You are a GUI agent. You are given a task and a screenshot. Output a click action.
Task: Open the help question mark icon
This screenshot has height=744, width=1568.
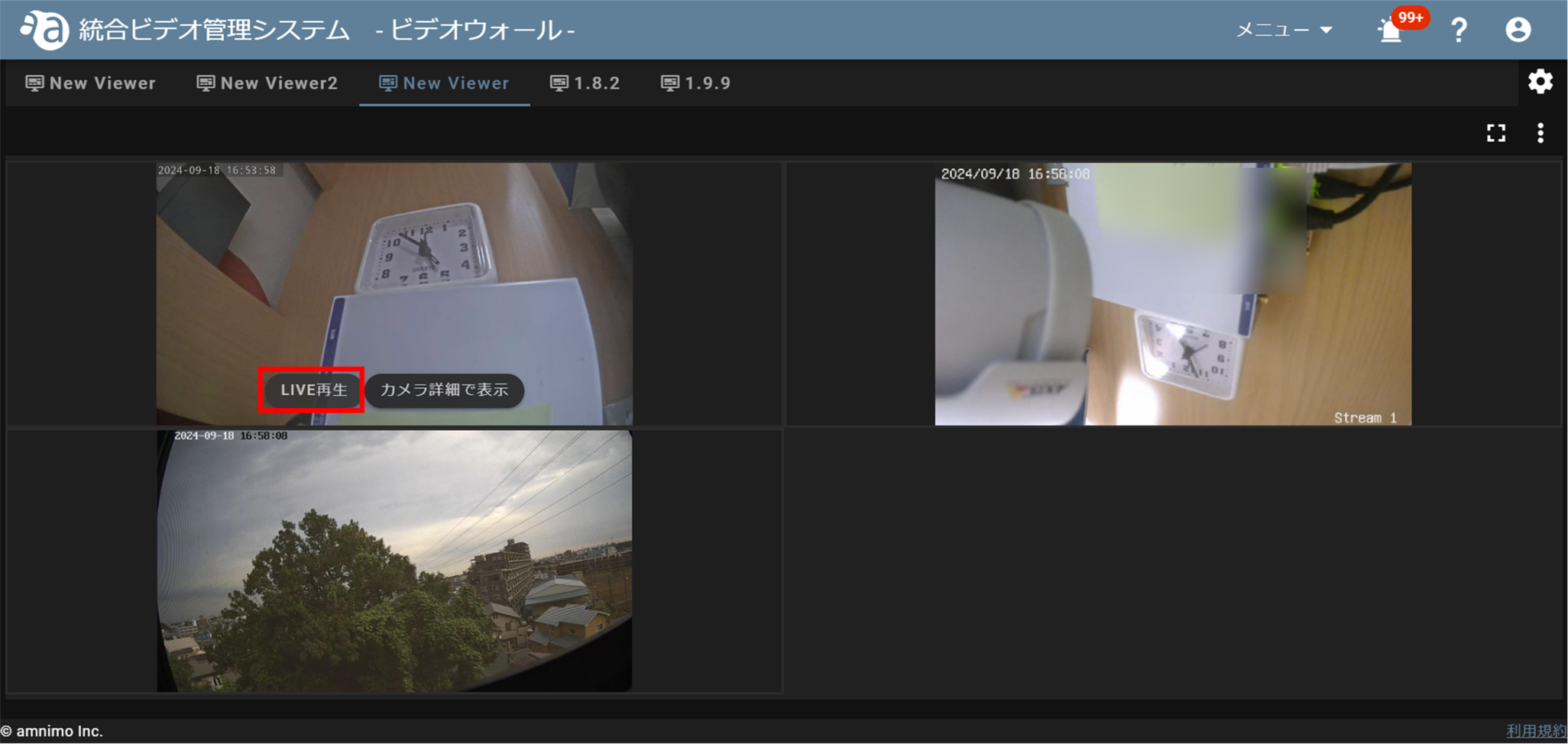click(x=1459, y=30)
